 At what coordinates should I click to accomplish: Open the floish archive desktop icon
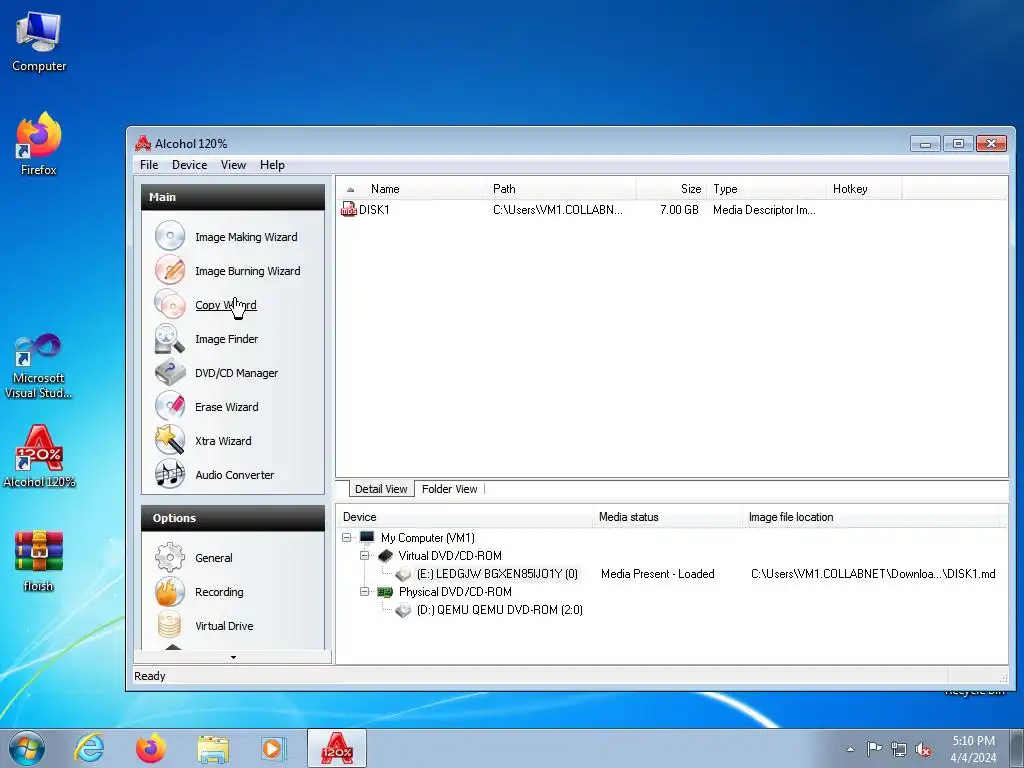coord(39,560)
